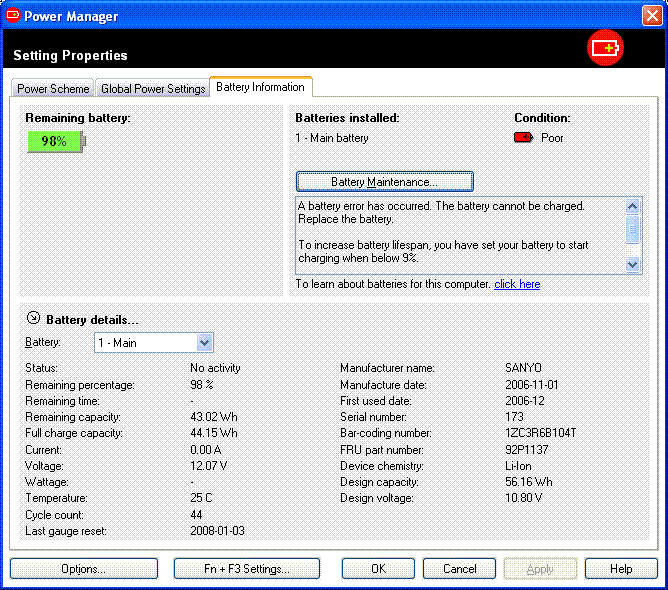Click current value '0.00 A'

pyautogui.click(x=205, y=450)
